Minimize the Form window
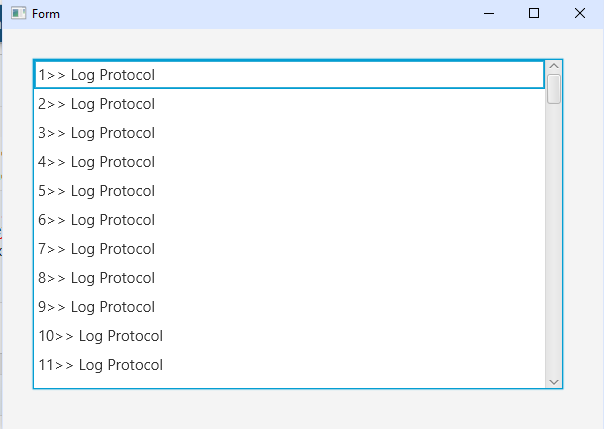604x429 pixels. tap(489, 13)
